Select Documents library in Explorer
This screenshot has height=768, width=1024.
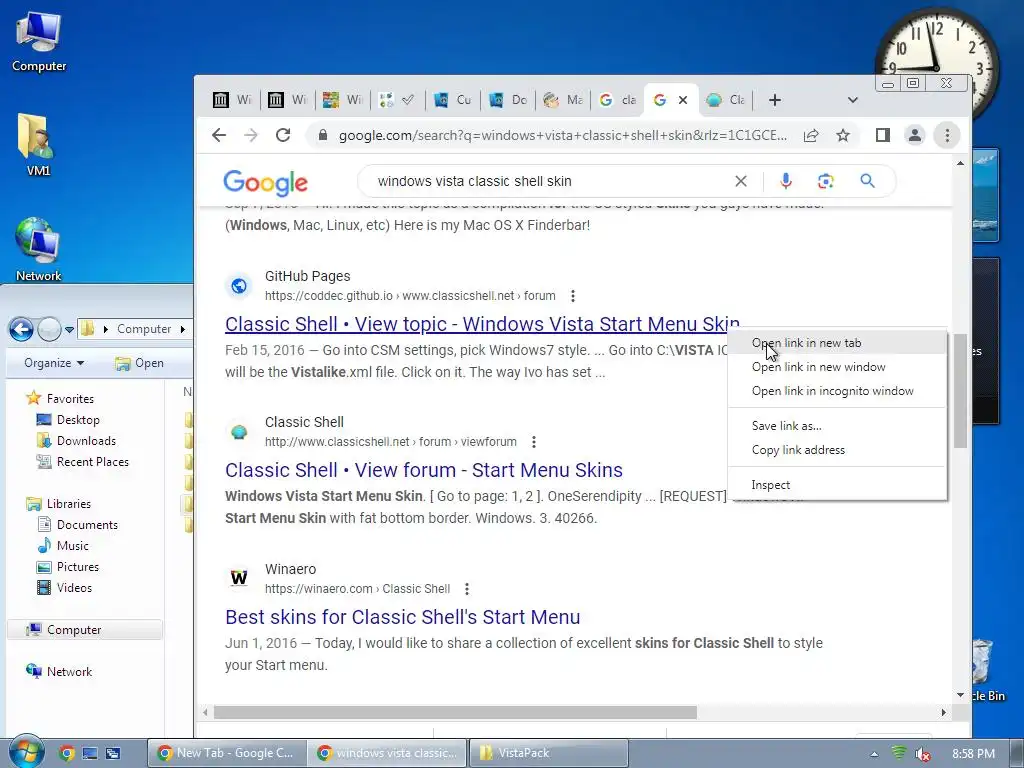click(78, 524)
